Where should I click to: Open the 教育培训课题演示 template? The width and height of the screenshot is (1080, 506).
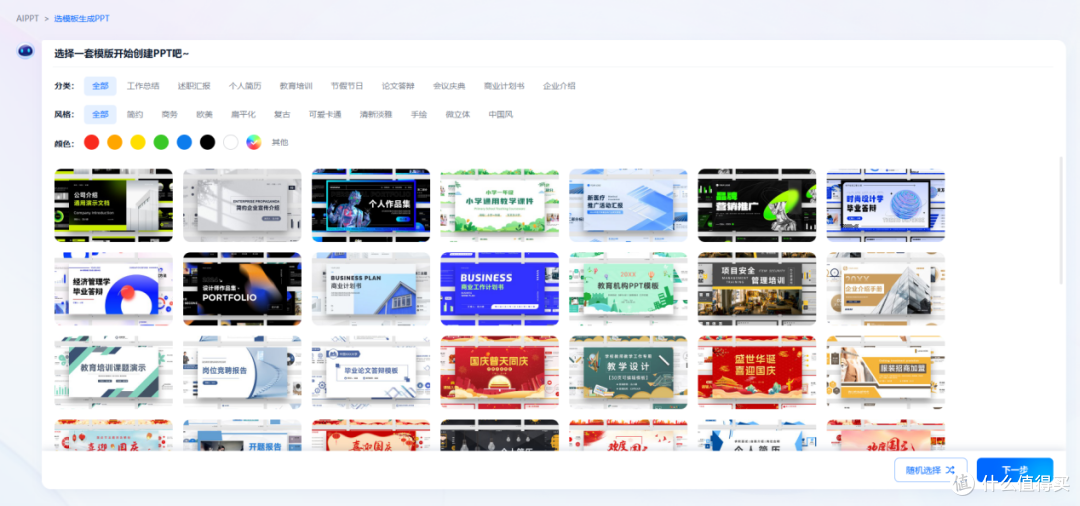tap(114, 372)
